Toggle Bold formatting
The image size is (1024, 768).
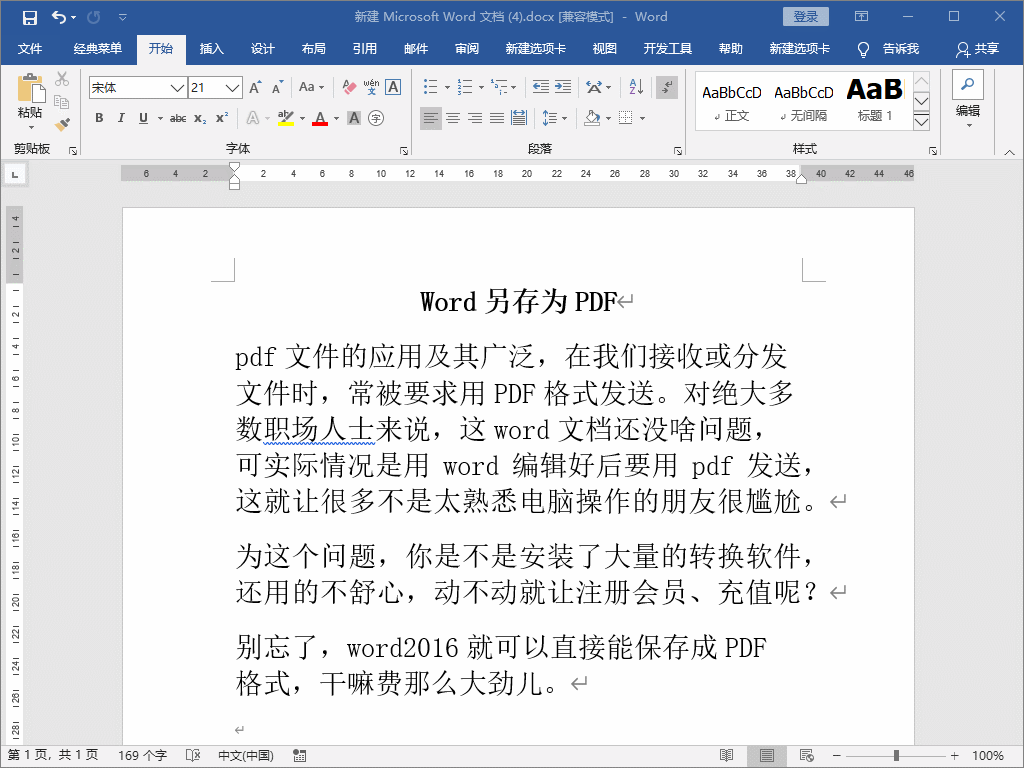pyautogui.click(x=99, y=118)
